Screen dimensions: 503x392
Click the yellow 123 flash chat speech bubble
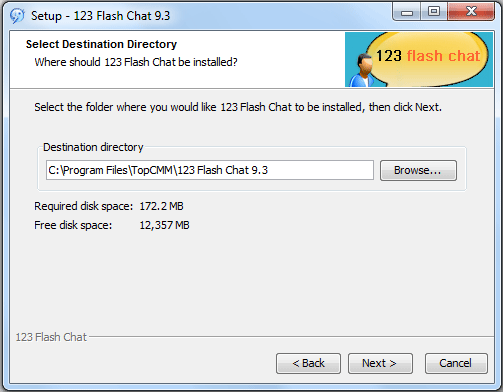pyautogui.click(x=428, y=58)
